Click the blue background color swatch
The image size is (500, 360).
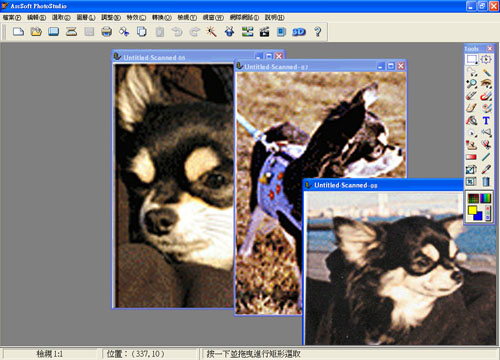coord(478,216)
